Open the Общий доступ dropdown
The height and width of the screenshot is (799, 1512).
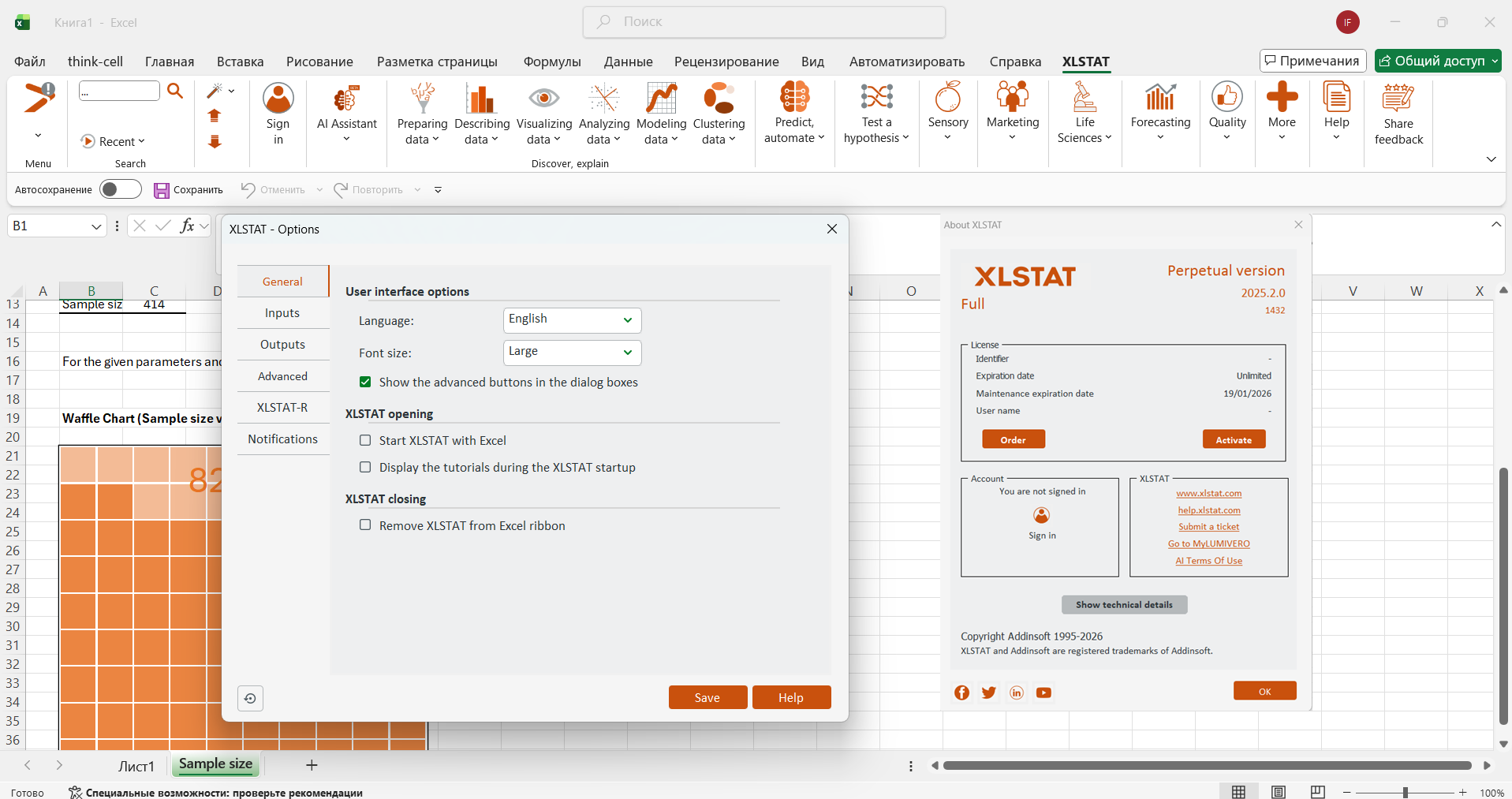coord(1495,61)
